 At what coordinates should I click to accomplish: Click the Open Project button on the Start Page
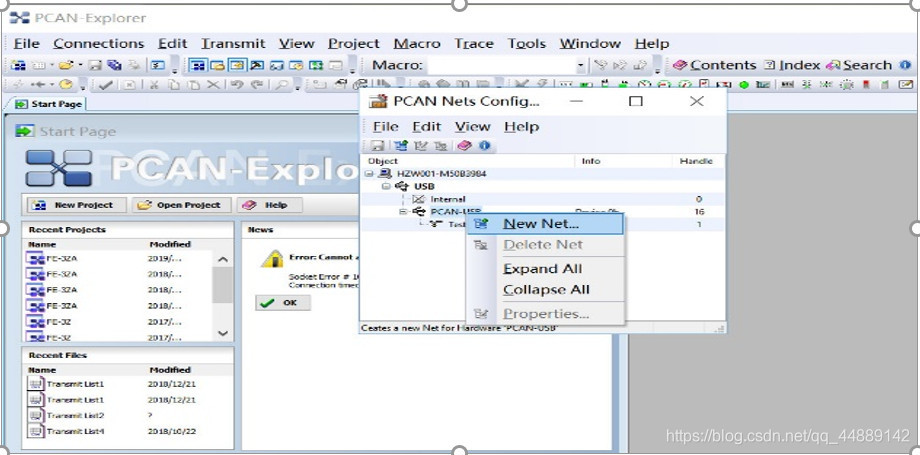182,205
